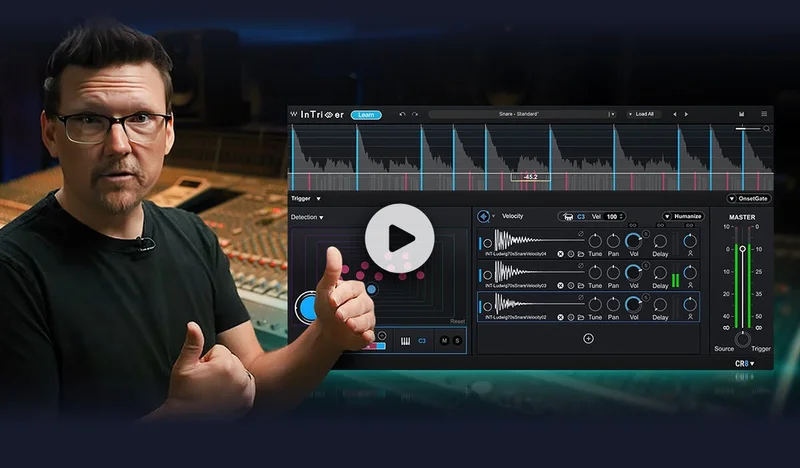Click the humanize person icon on Velocity02
Image resolution: width=800 pixels, height=468 pixels.
point(690,317)
